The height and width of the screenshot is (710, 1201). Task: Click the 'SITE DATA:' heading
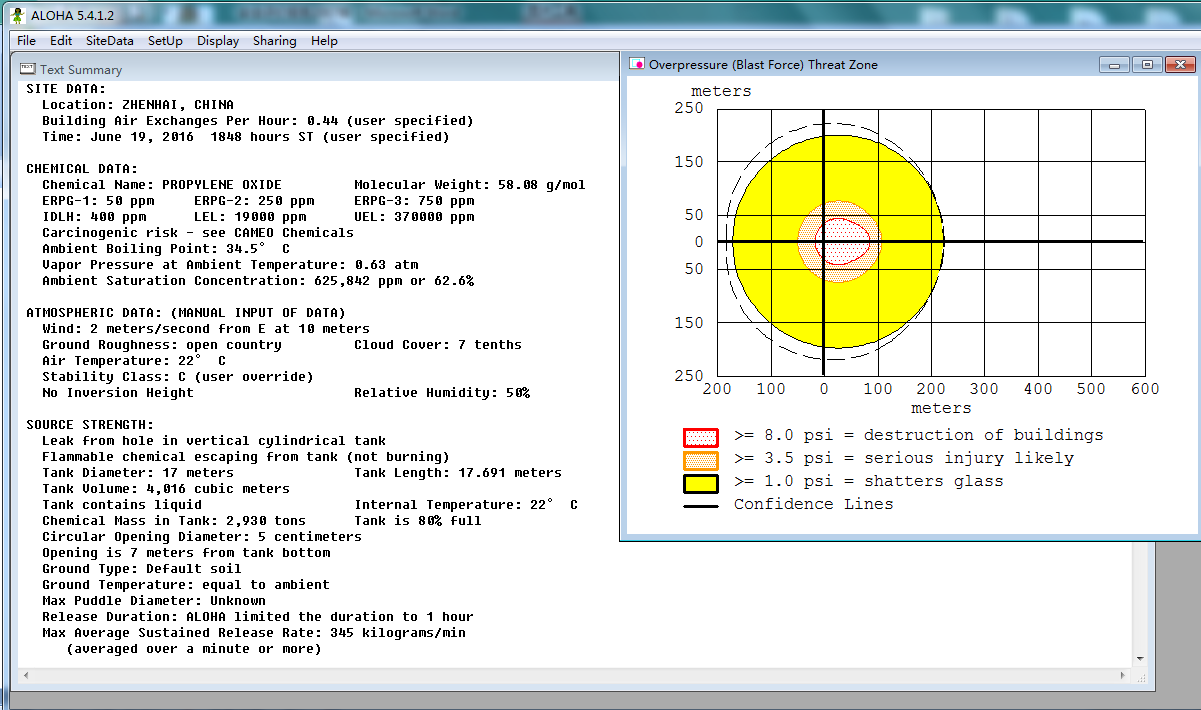click(x=66, y=88)
